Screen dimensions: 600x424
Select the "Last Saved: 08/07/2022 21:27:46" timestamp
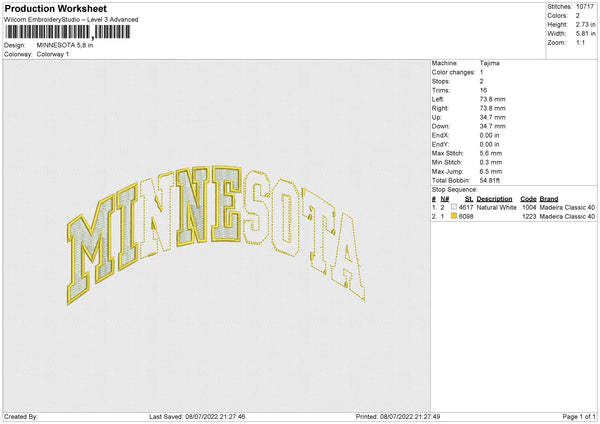[x=197, y=417]
